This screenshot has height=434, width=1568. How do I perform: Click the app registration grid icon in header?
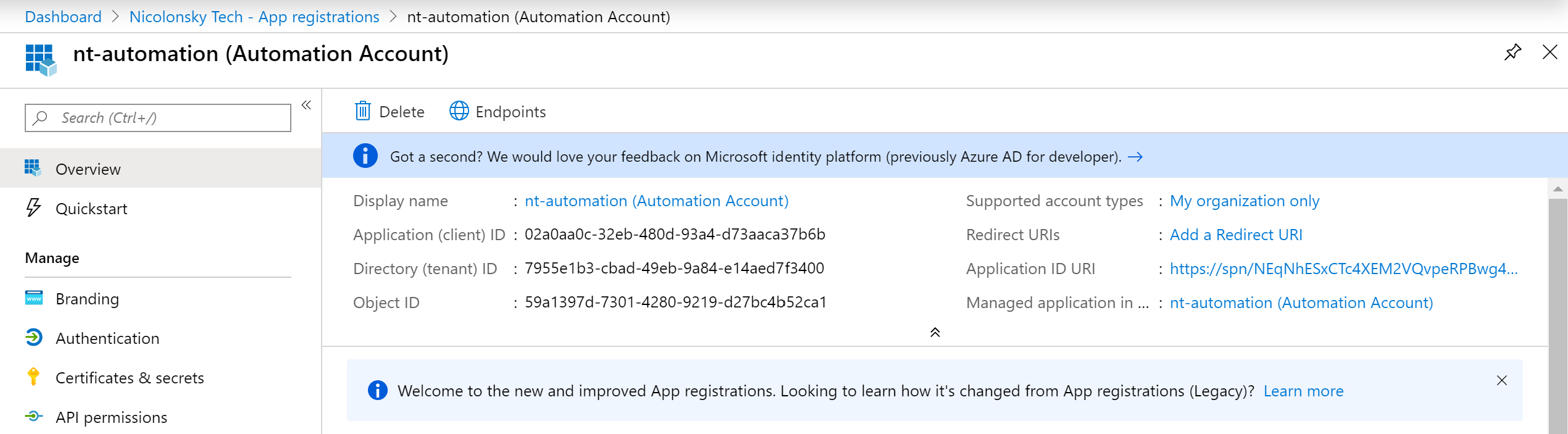point(41,60)
